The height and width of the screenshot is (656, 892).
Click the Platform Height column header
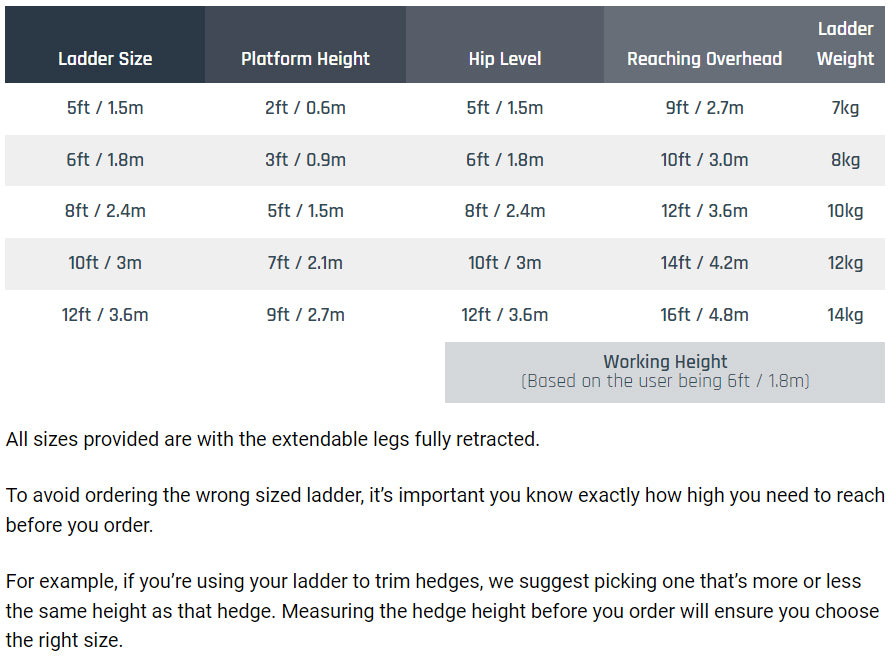pos(305,59)
